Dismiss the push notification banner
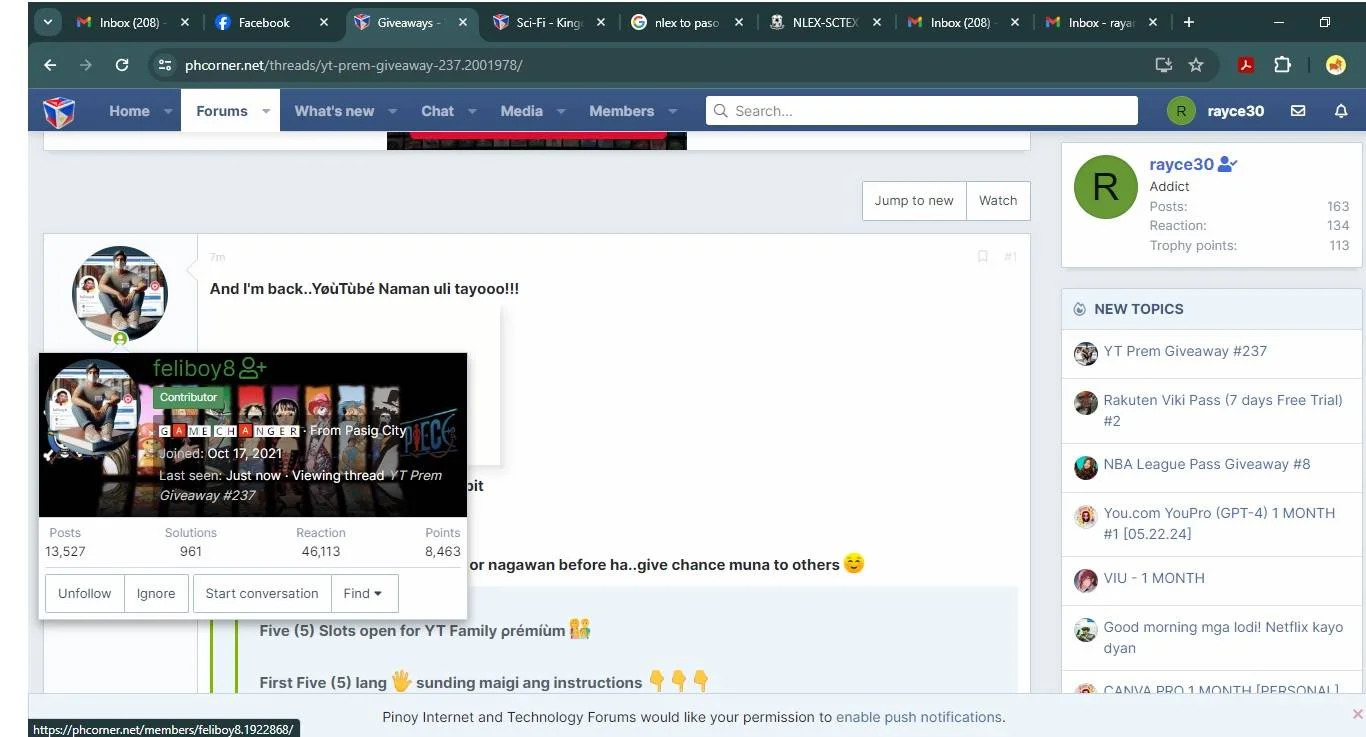 point(1357,714)
